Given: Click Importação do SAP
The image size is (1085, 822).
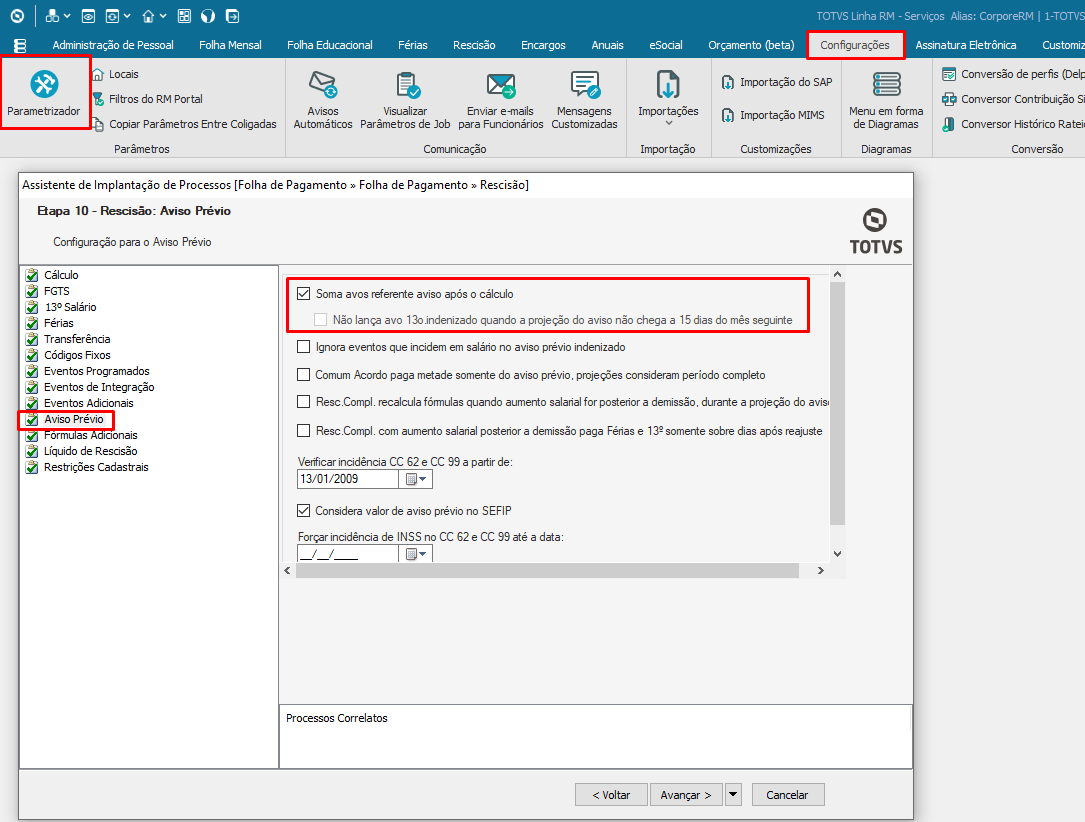Looking at the screenshot, I should 776,82.
